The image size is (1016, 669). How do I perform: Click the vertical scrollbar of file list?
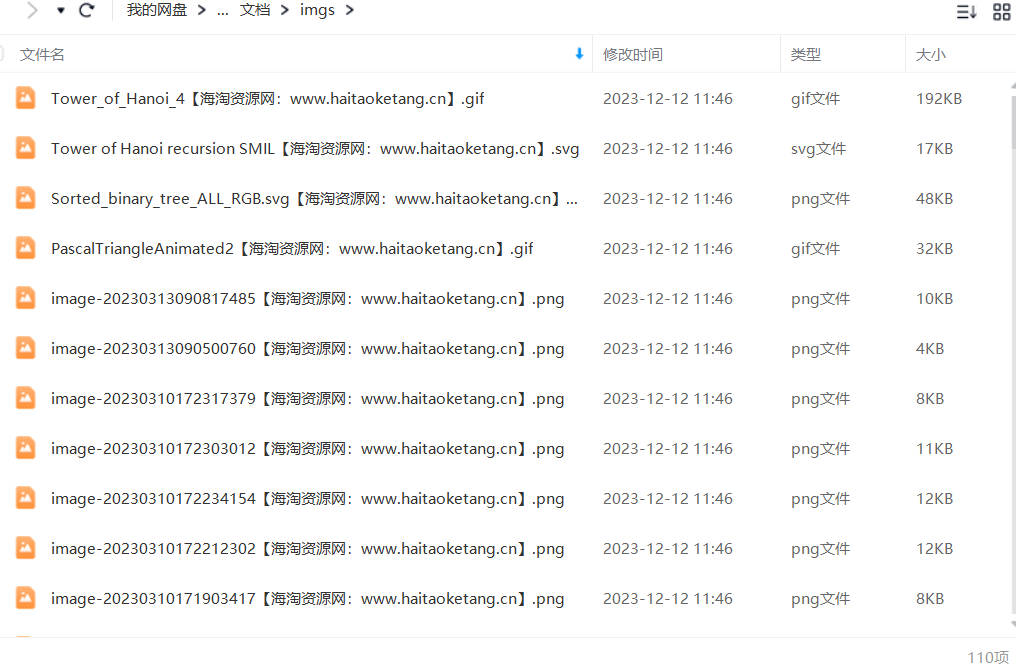1013,121
